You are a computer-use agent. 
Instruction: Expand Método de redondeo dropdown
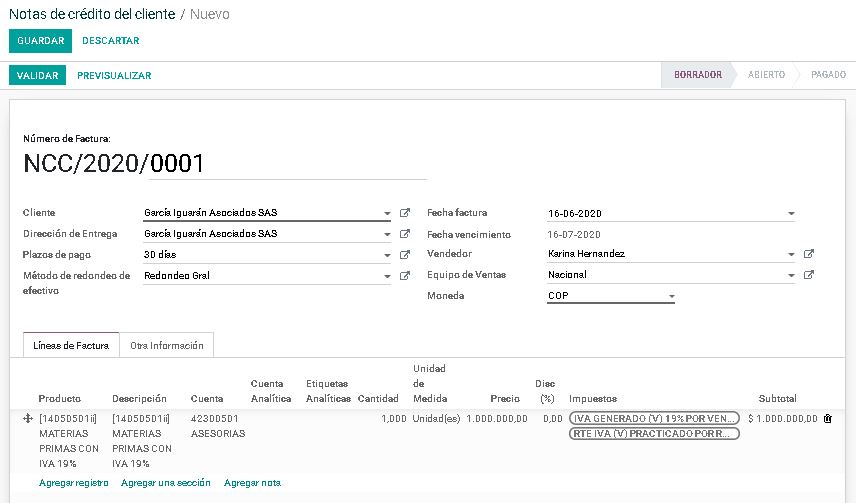(387, 276)
